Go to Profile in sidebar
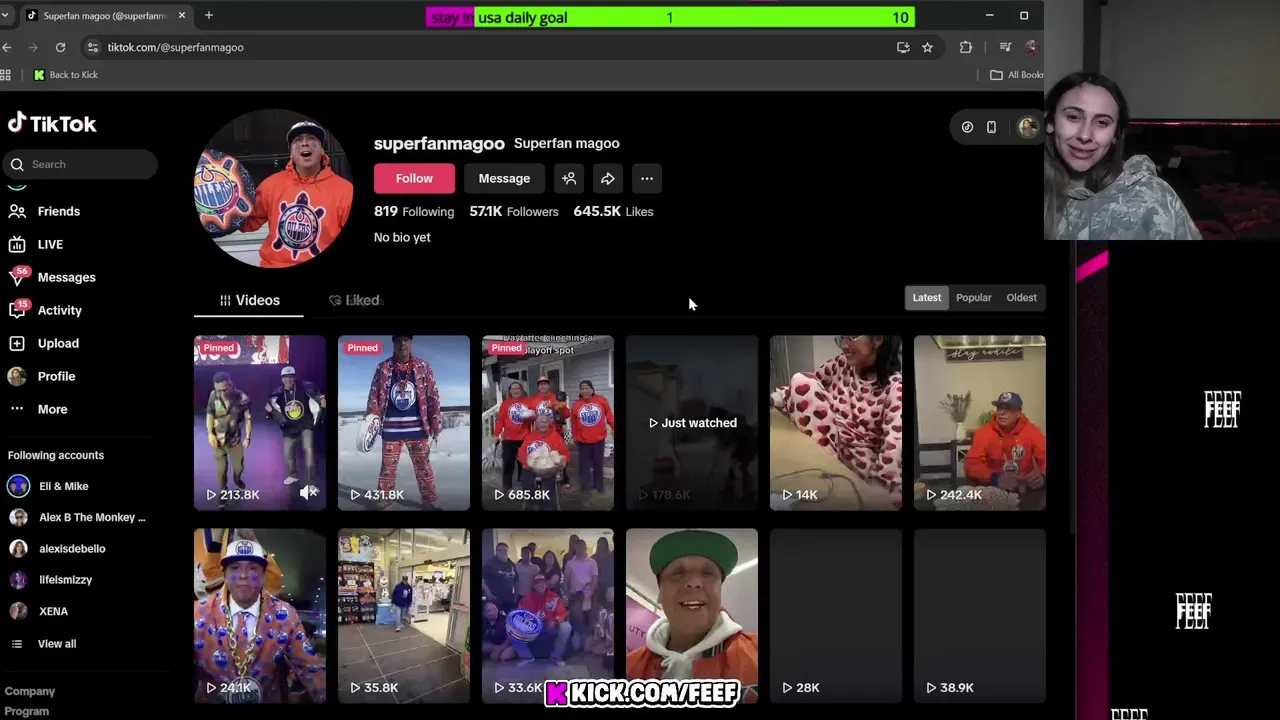This screenshot has width=1280, height=720. [x=56, y=376]
